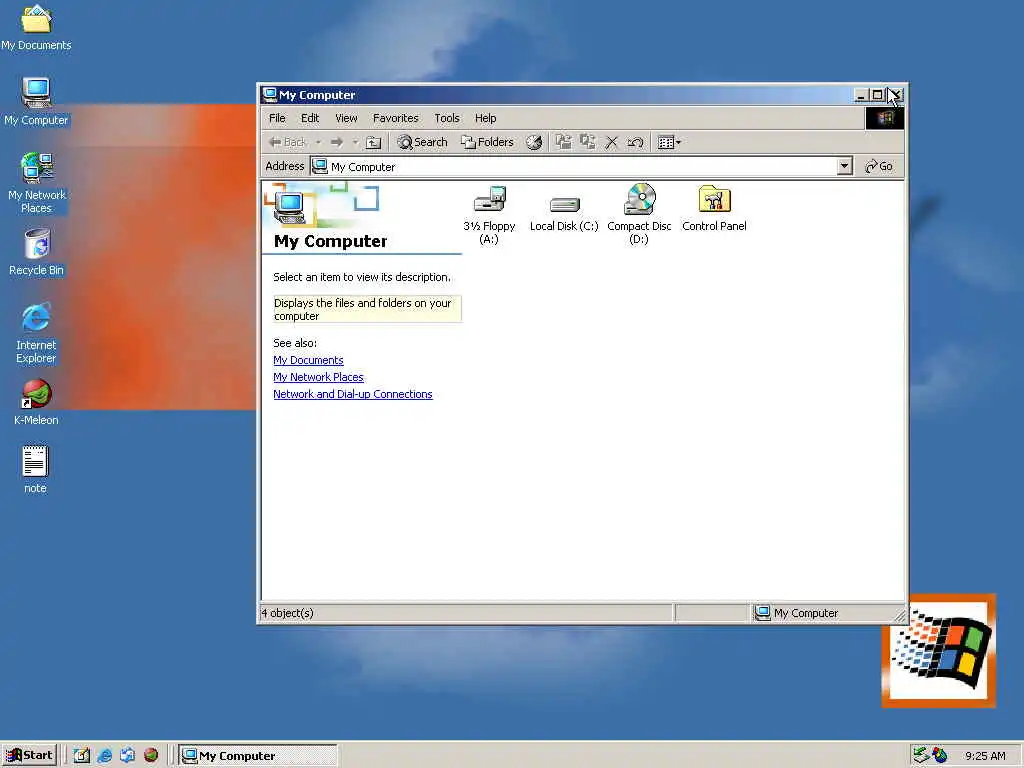Click the system tray network icon

coord(921,756)
